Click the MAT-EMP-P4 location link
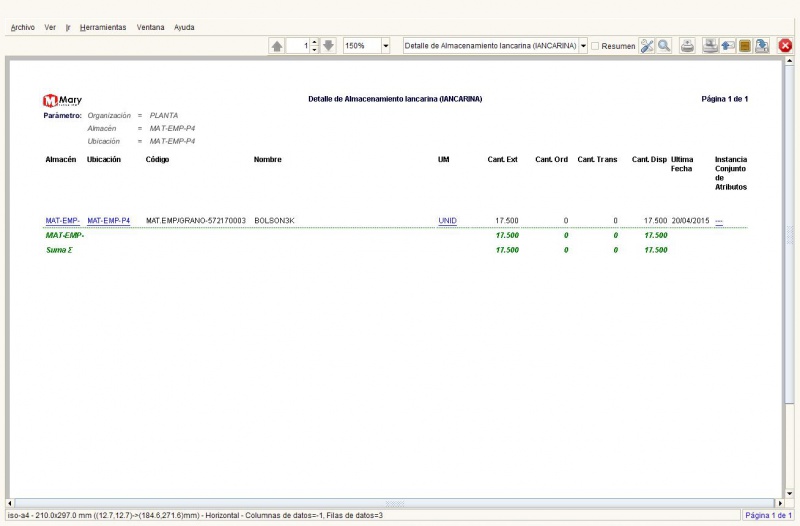 (x=109, y=220)
